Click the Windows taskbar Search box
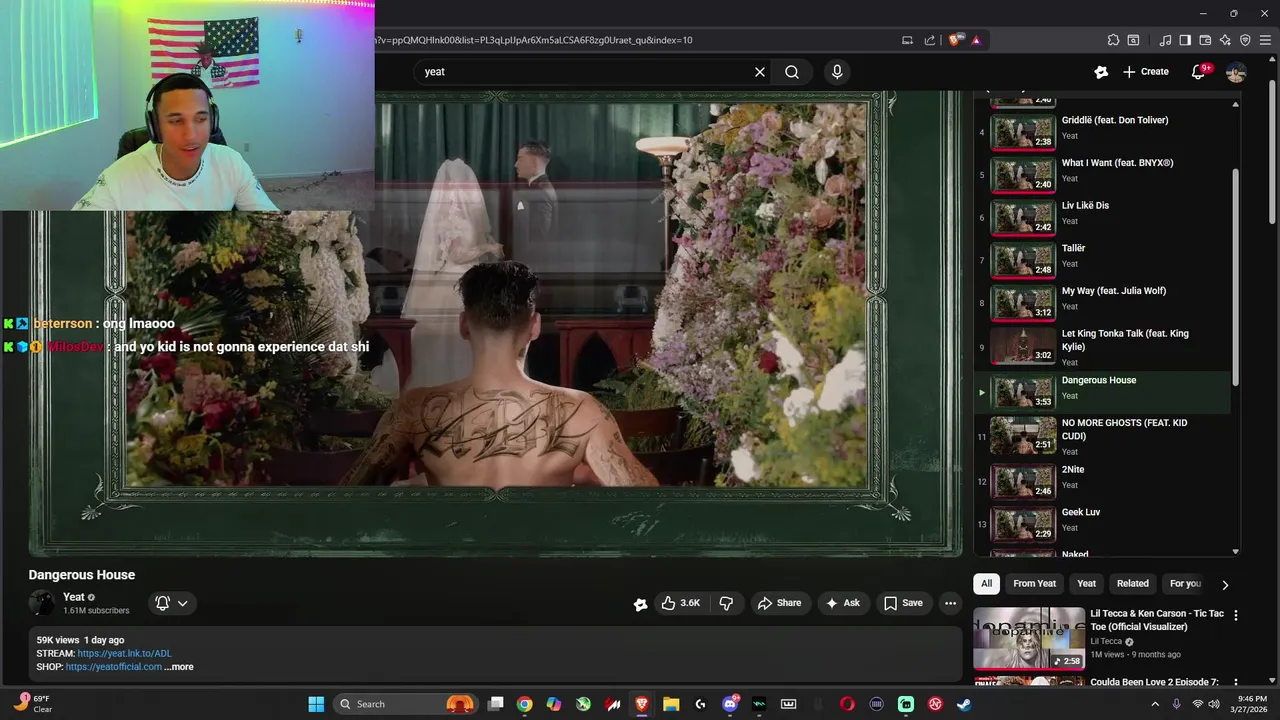This screenshot has width=1280, height=720. pos(405,704)
